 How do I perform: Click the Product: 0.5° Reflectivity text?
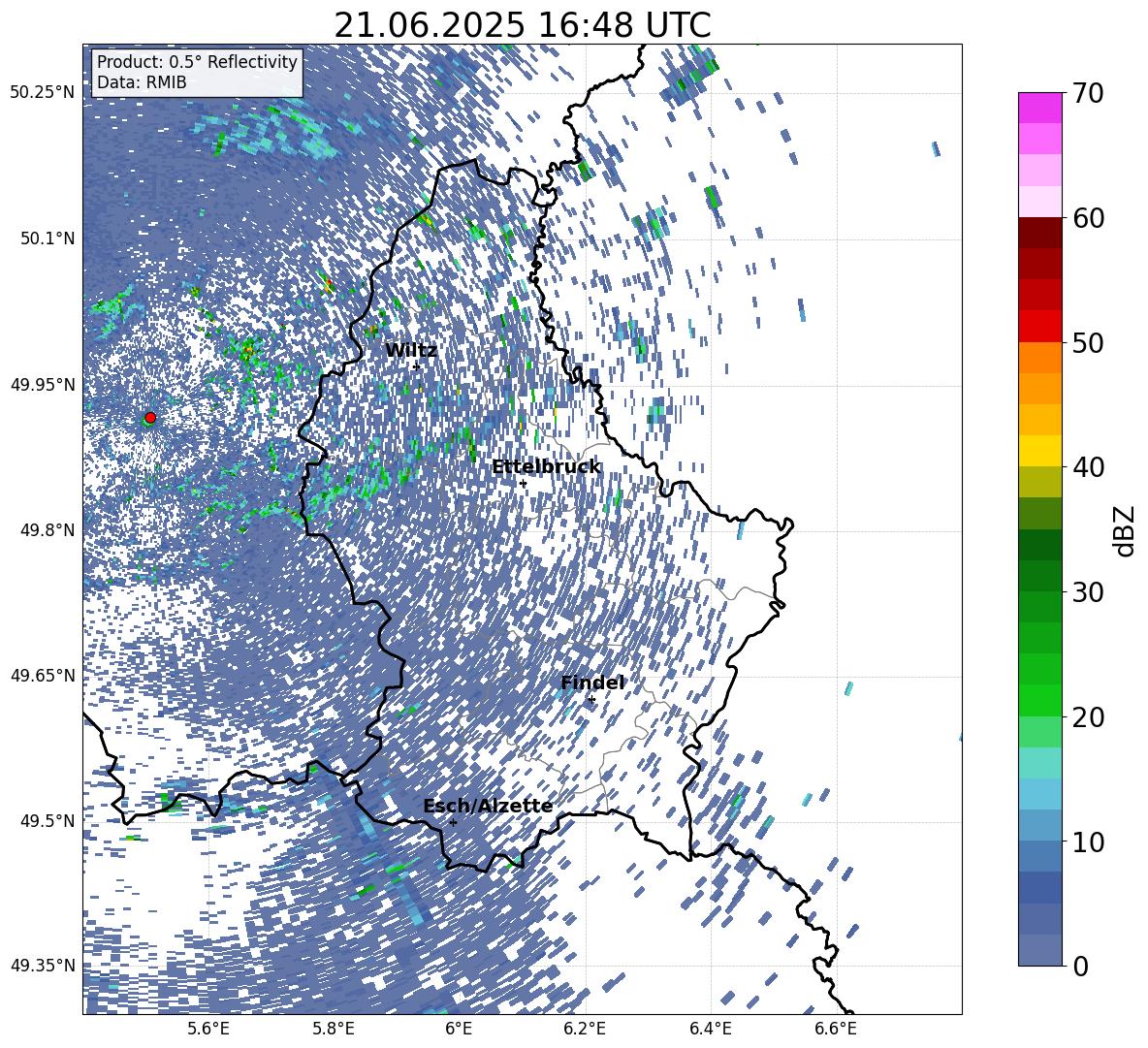coord(197,62)
